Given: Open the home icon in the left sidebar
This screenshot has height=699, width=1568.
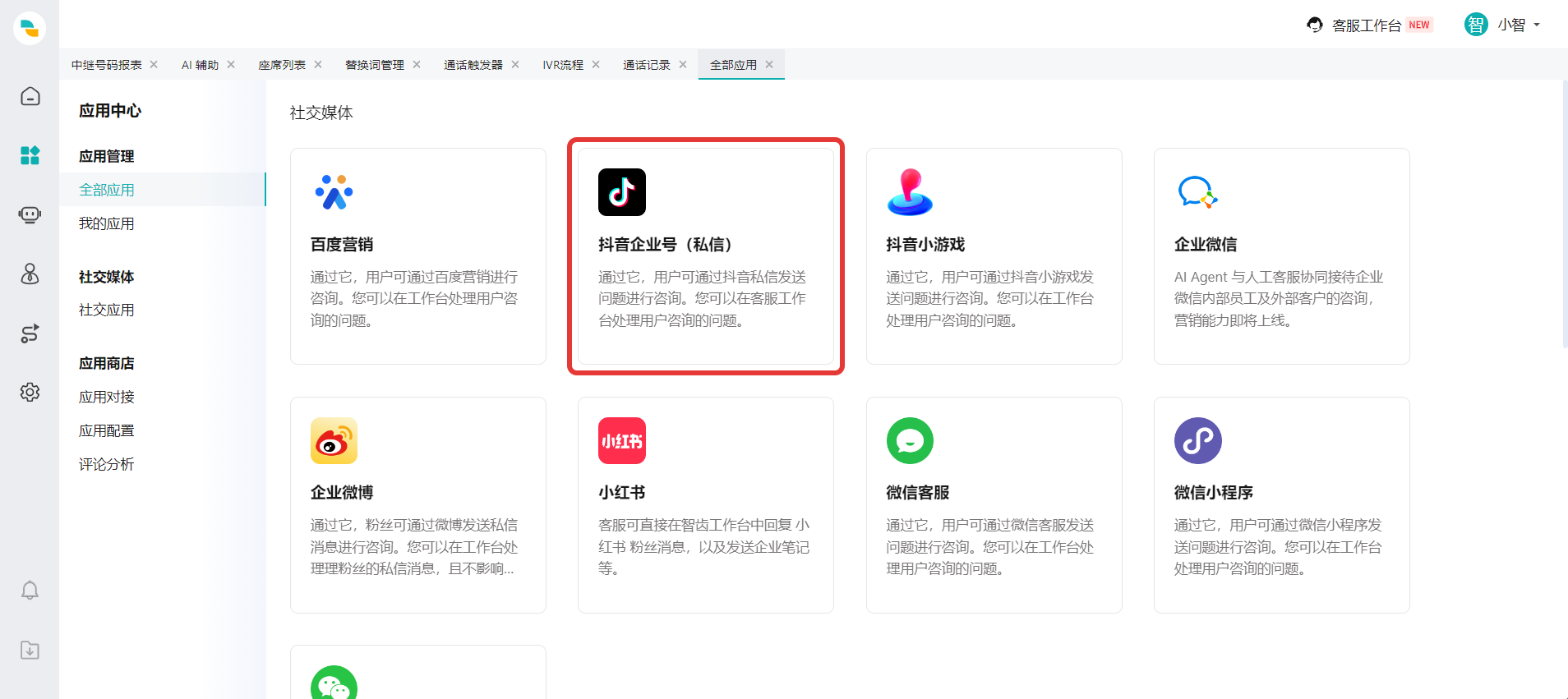Looking at the screenshot, I should coord(30,96).
